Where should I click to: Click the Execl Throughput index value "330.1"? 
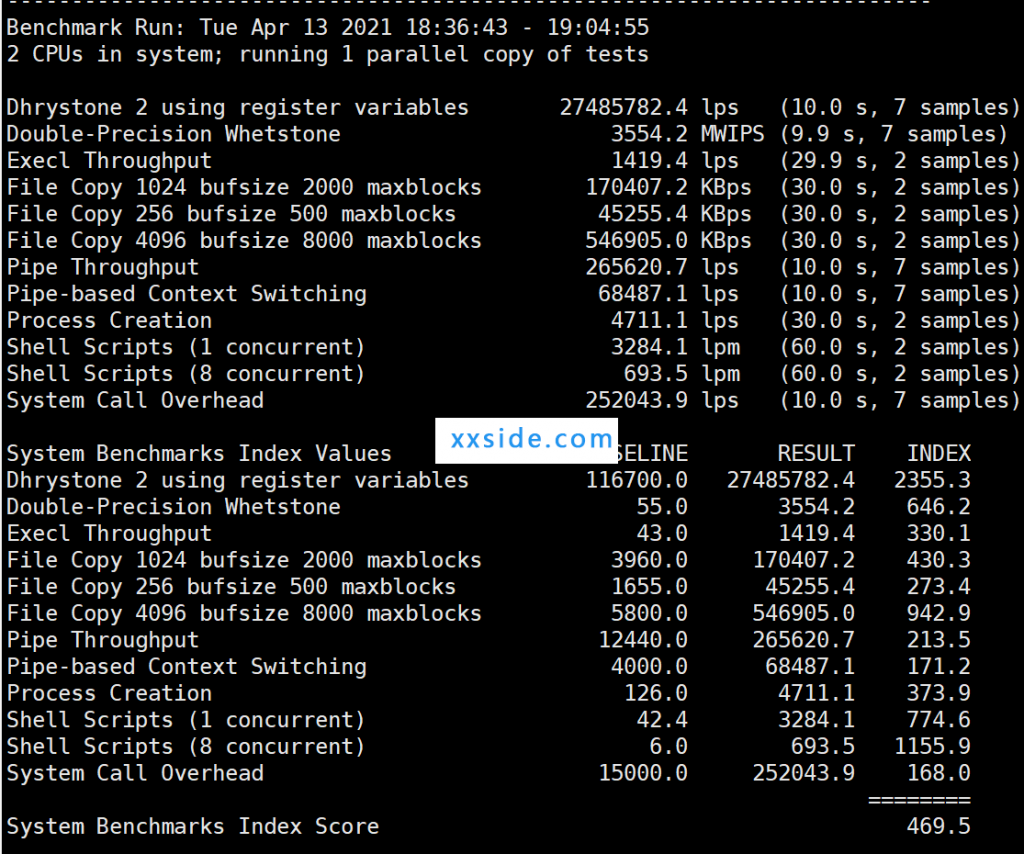tap(938, 533)
